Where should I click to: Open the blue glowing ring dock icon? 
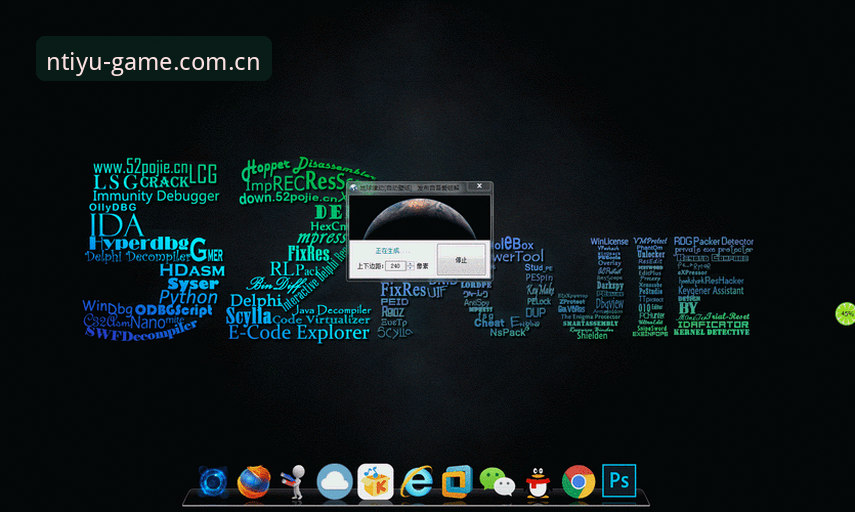coord(213,481)
